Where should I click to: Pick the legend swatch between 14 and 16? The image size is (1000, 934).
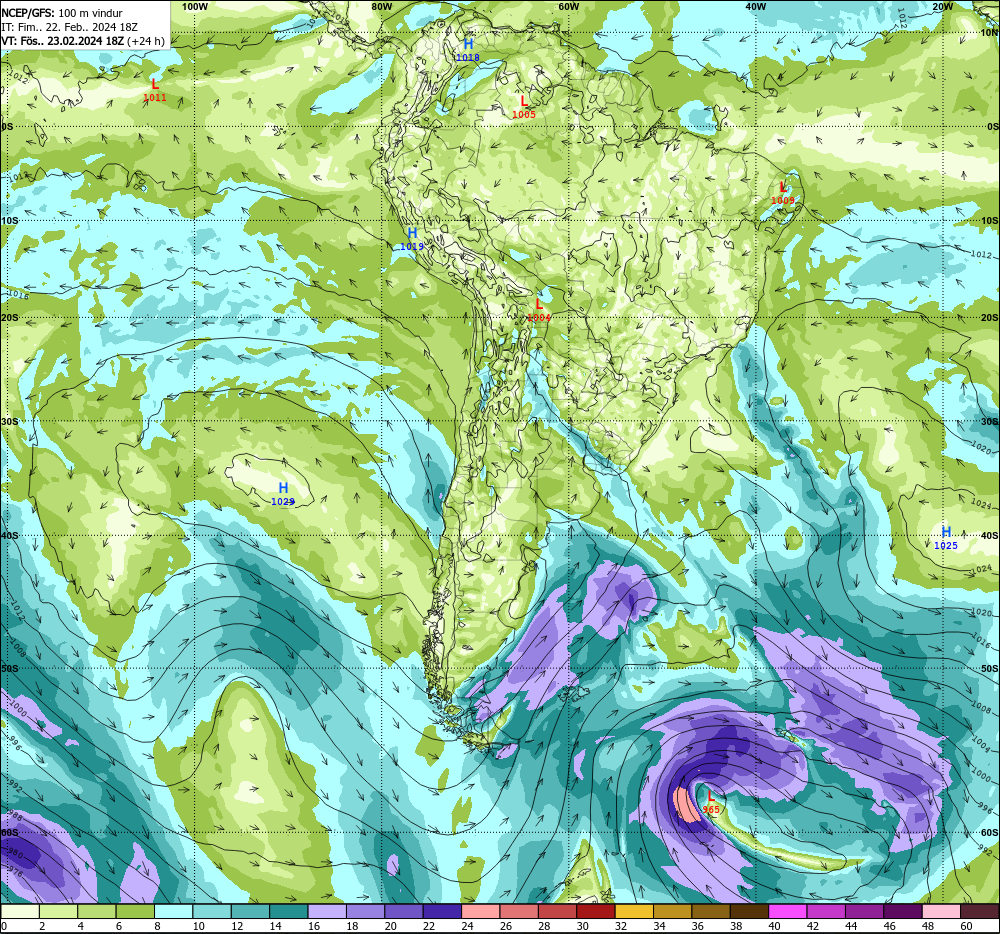tap(288, 912)
